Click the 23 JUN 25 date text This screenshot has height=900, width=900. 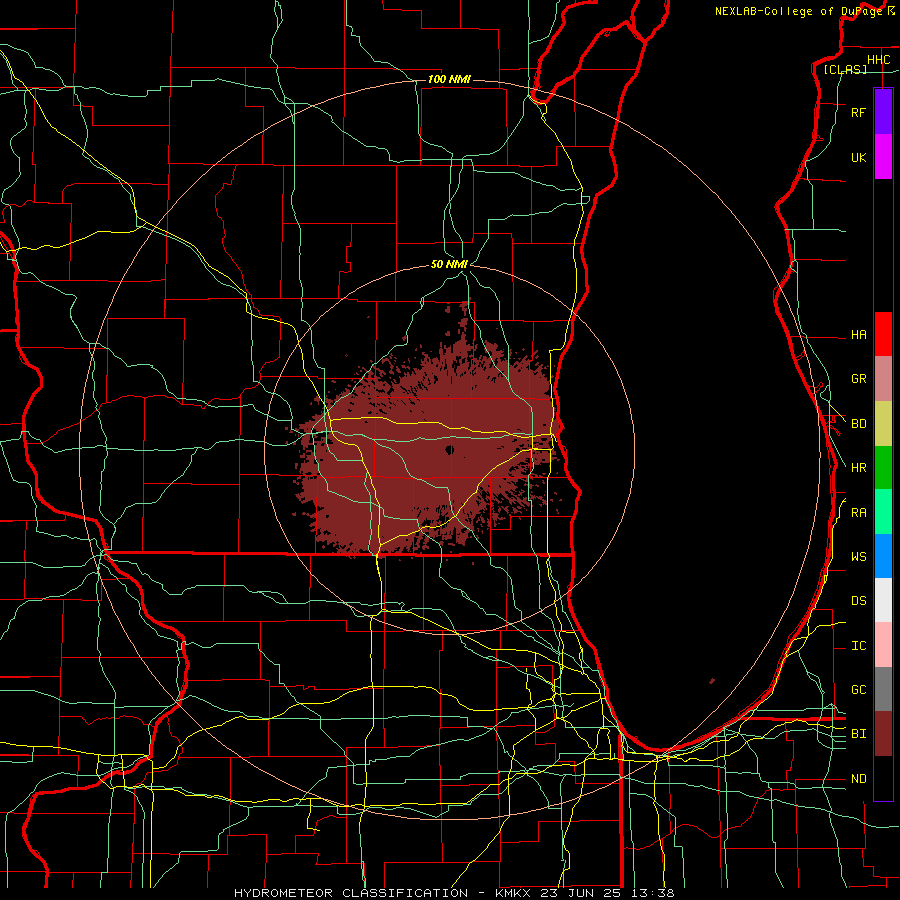coord(581,893)
